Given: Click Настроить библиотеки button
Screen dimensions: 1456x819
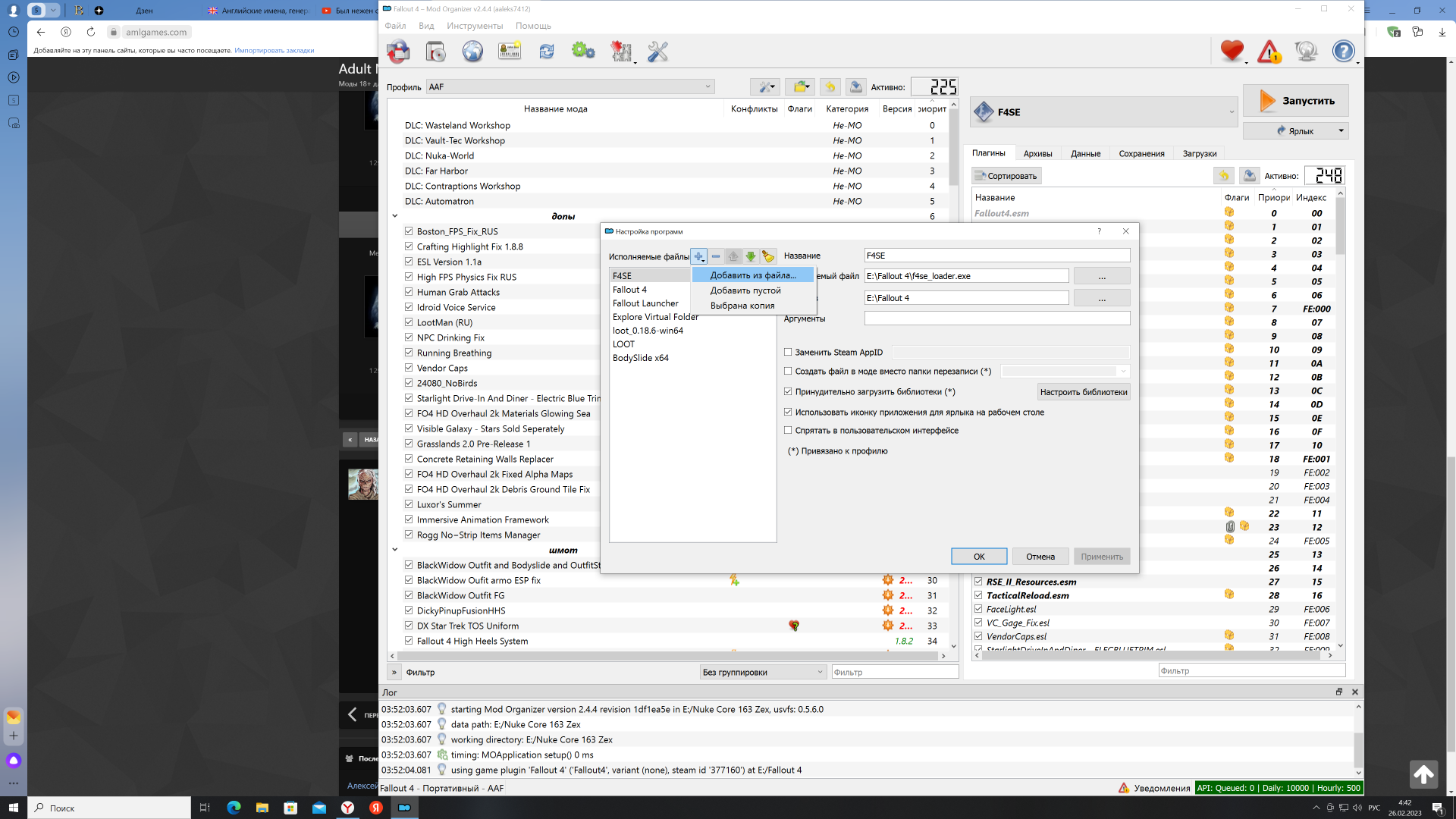Looking at the screenshot, I should [x=1083, y=392].
